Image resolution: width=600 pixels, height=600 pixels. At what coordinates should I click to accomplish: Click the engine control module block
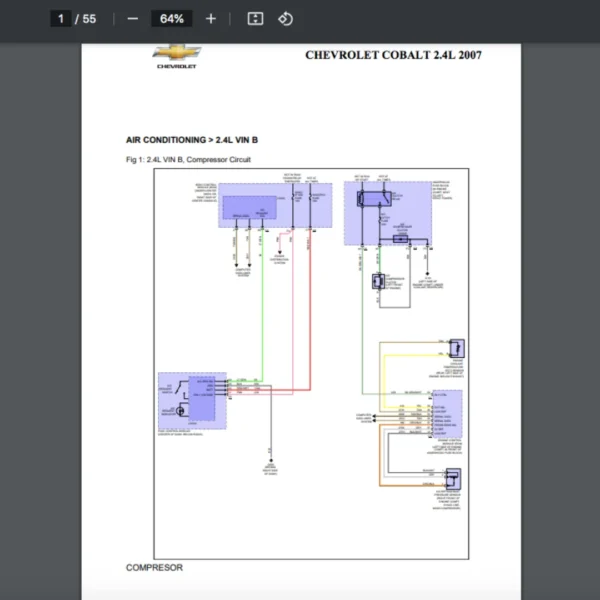point(446,410)
